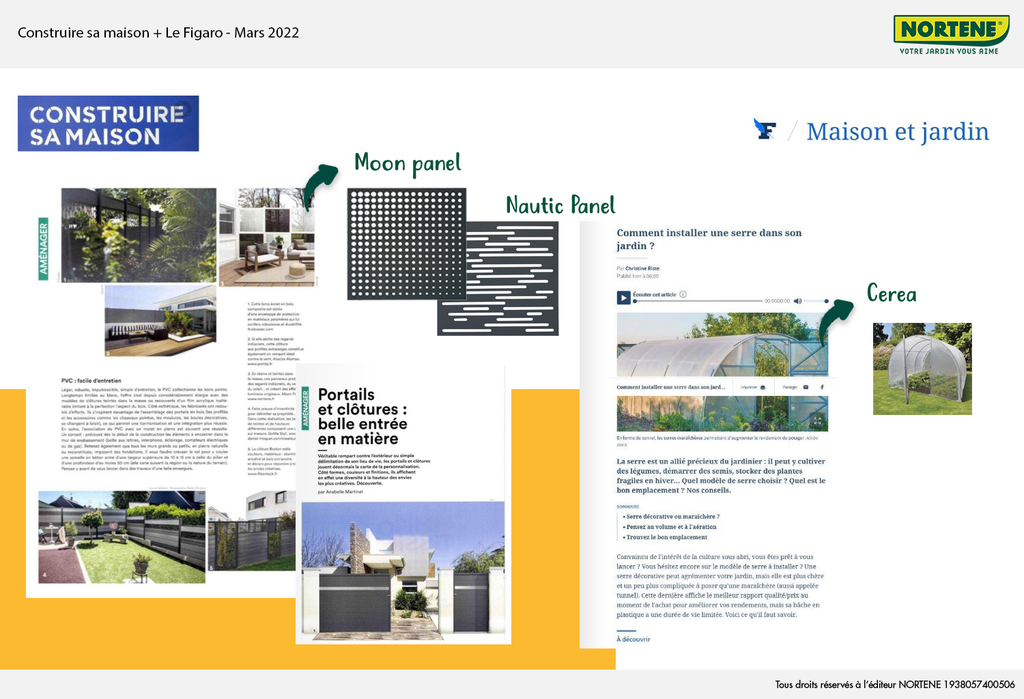Image resolution: width=1024 pixels, height=699 pixels.
Task: Open the rooftop deck lounge photo
Action: pyautogui.click(x=160, y=320)
